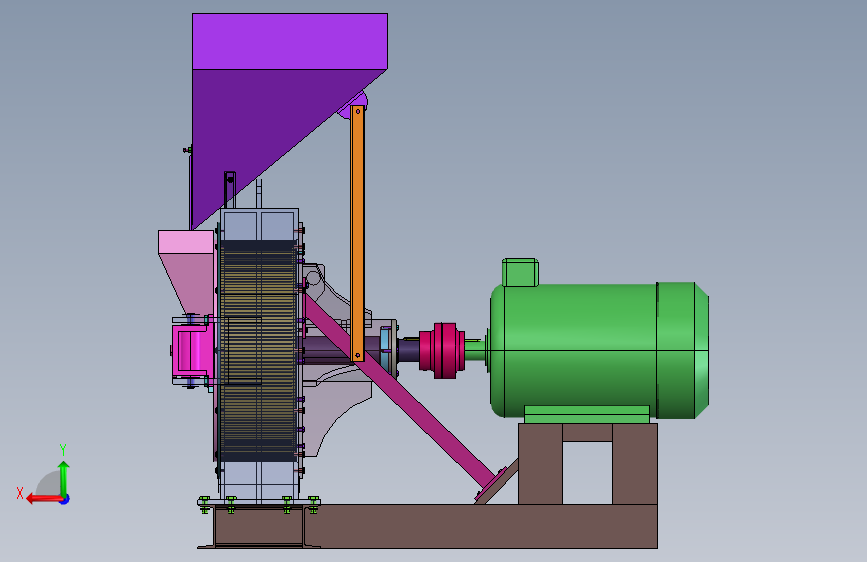Select the green motor shaft stub
867x562 pixels.
point(476,350)
